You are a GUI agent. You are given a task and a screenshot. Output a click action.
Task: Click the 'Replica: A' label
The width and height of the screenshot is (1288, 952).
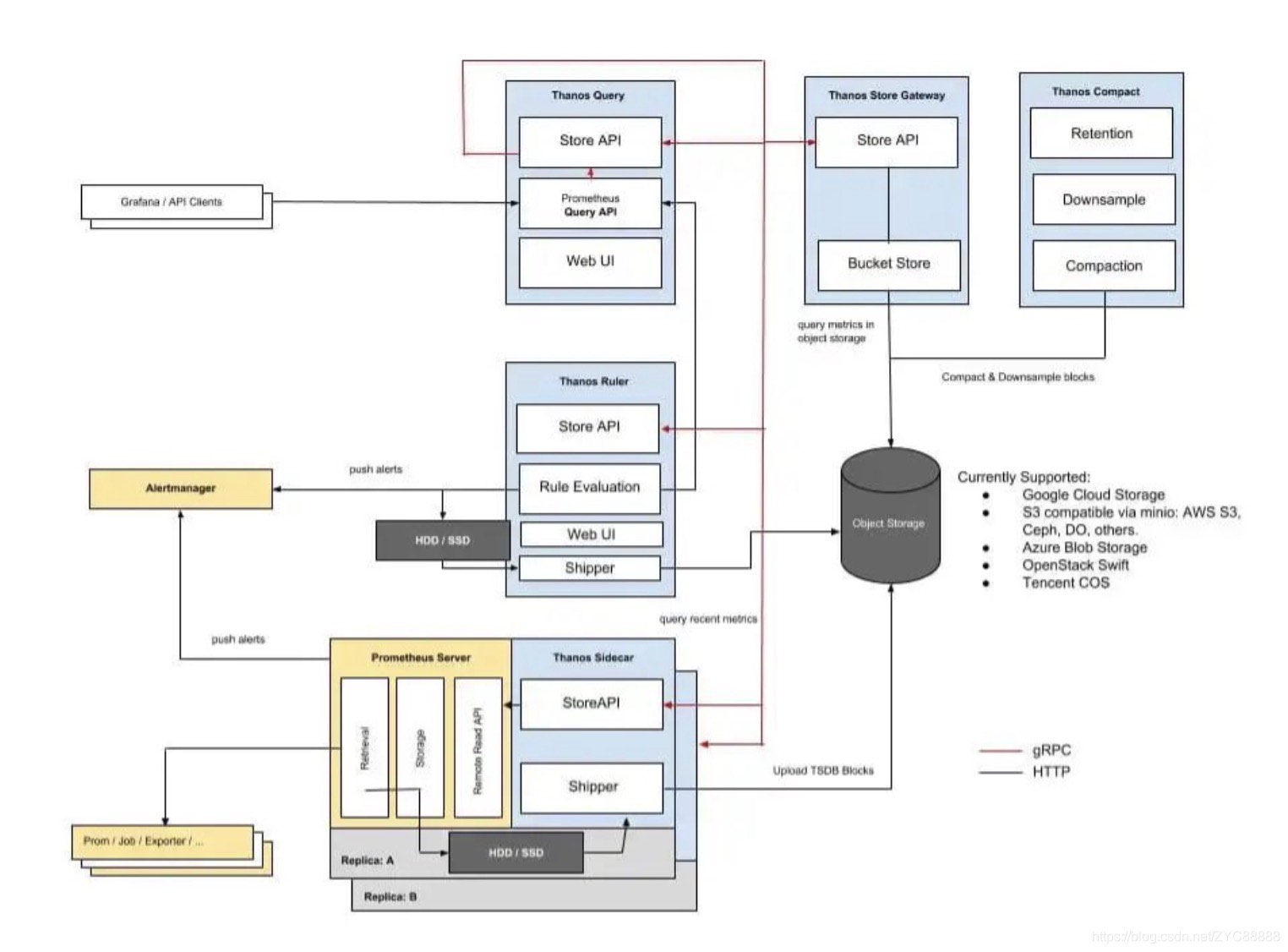click(367, 860)
